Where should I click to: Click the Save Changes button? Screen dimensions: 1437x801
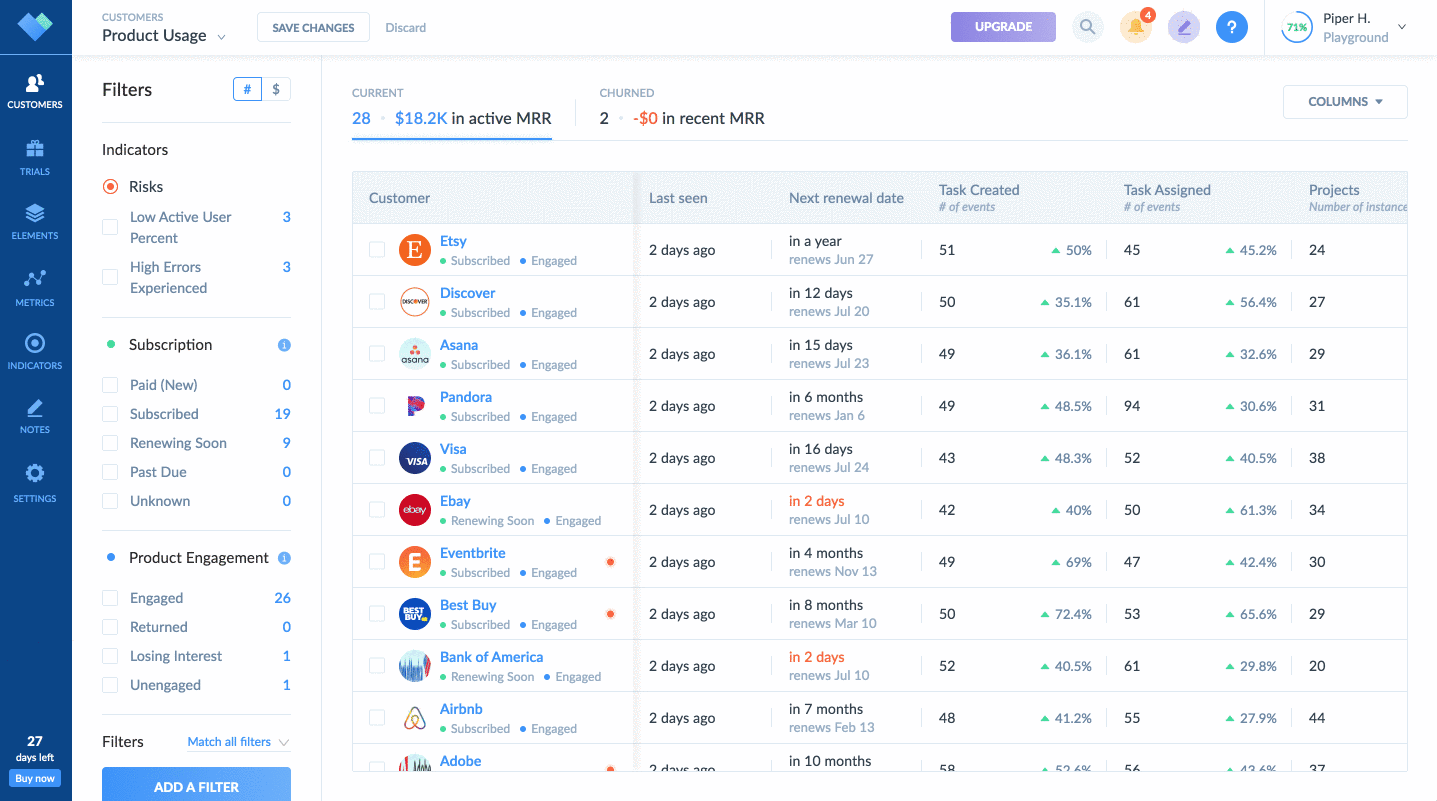pos(313,28)
